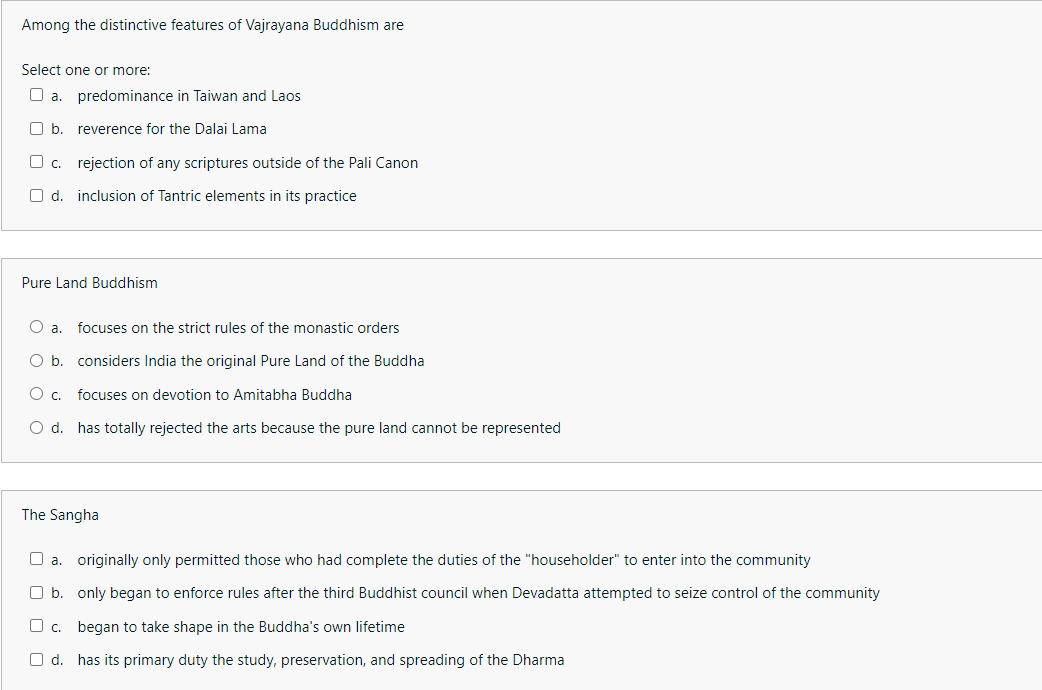This screenshot has height=690, width=1042.
Task: Click the question title 'Pure Land Buddhism'
Action: tap(89, 283)
